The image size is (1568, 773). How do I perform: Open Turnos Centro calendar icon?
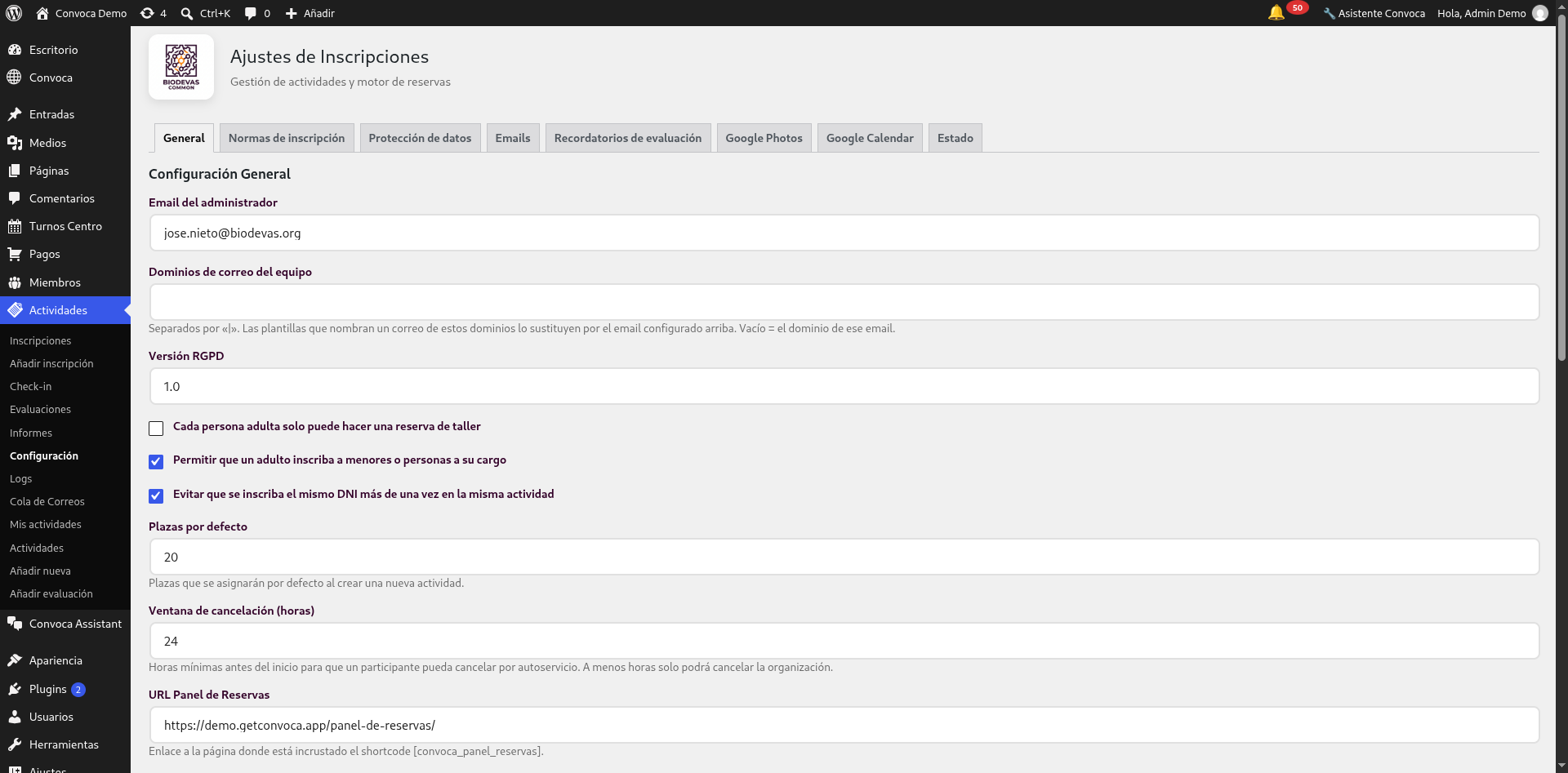[x=15, y=226]
